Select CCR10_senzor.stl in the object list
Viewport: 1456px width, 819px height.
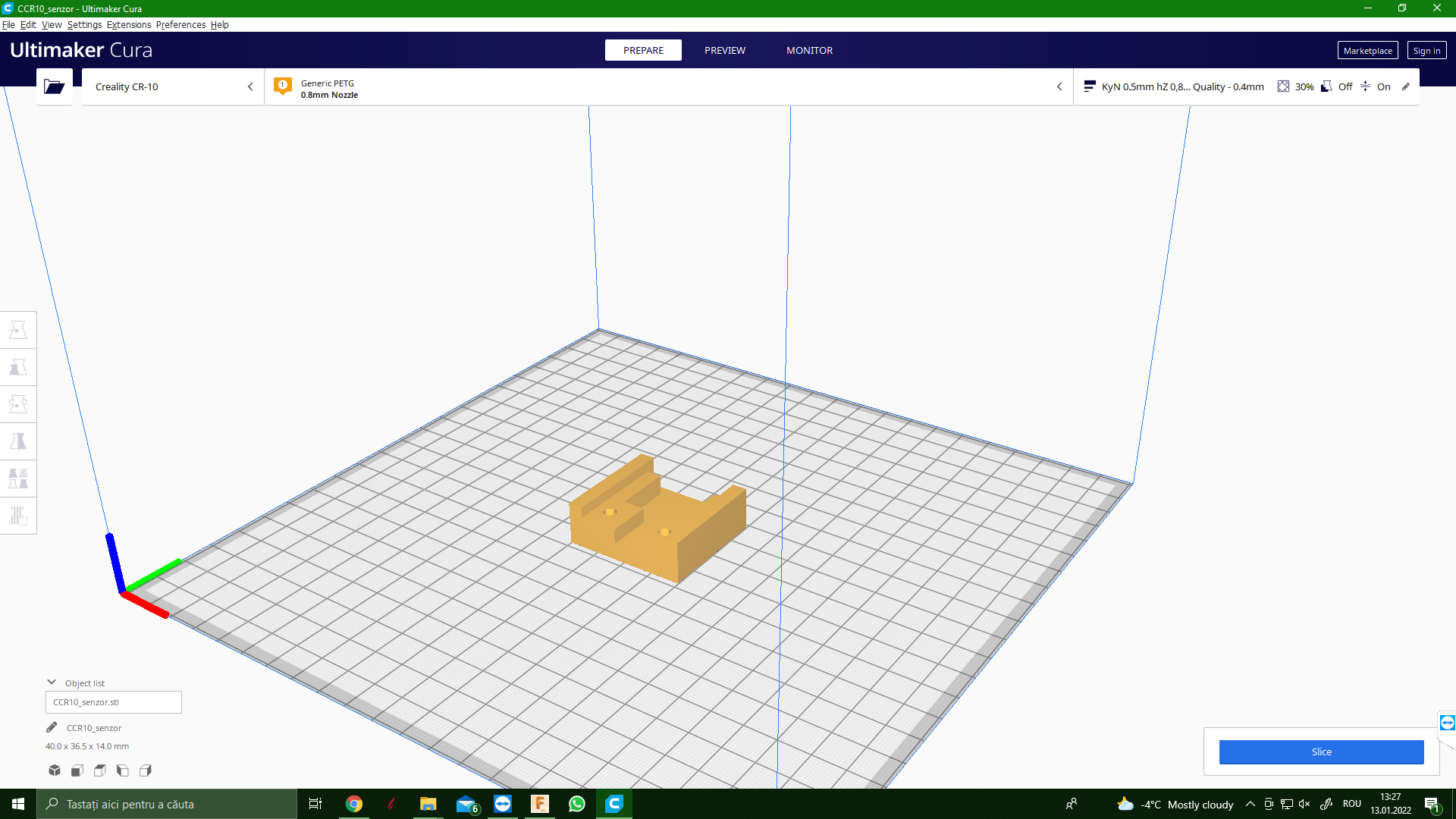[x=114, y=702]
